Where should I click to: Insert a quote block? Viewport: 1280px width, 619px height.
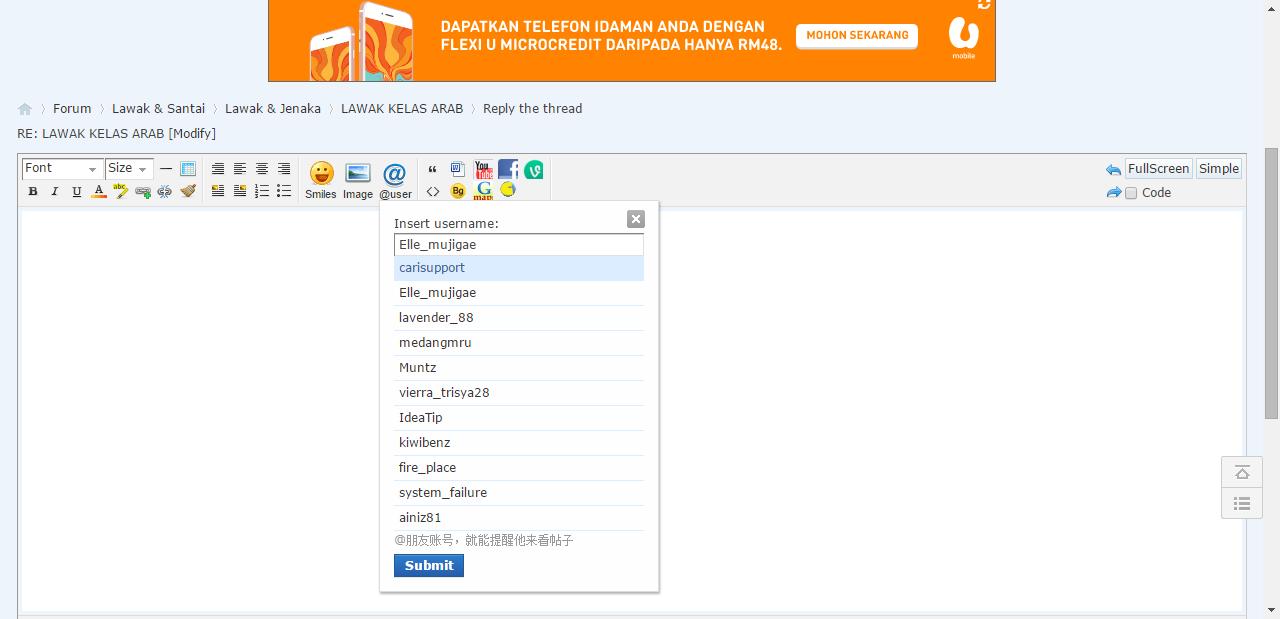point(433,170)
